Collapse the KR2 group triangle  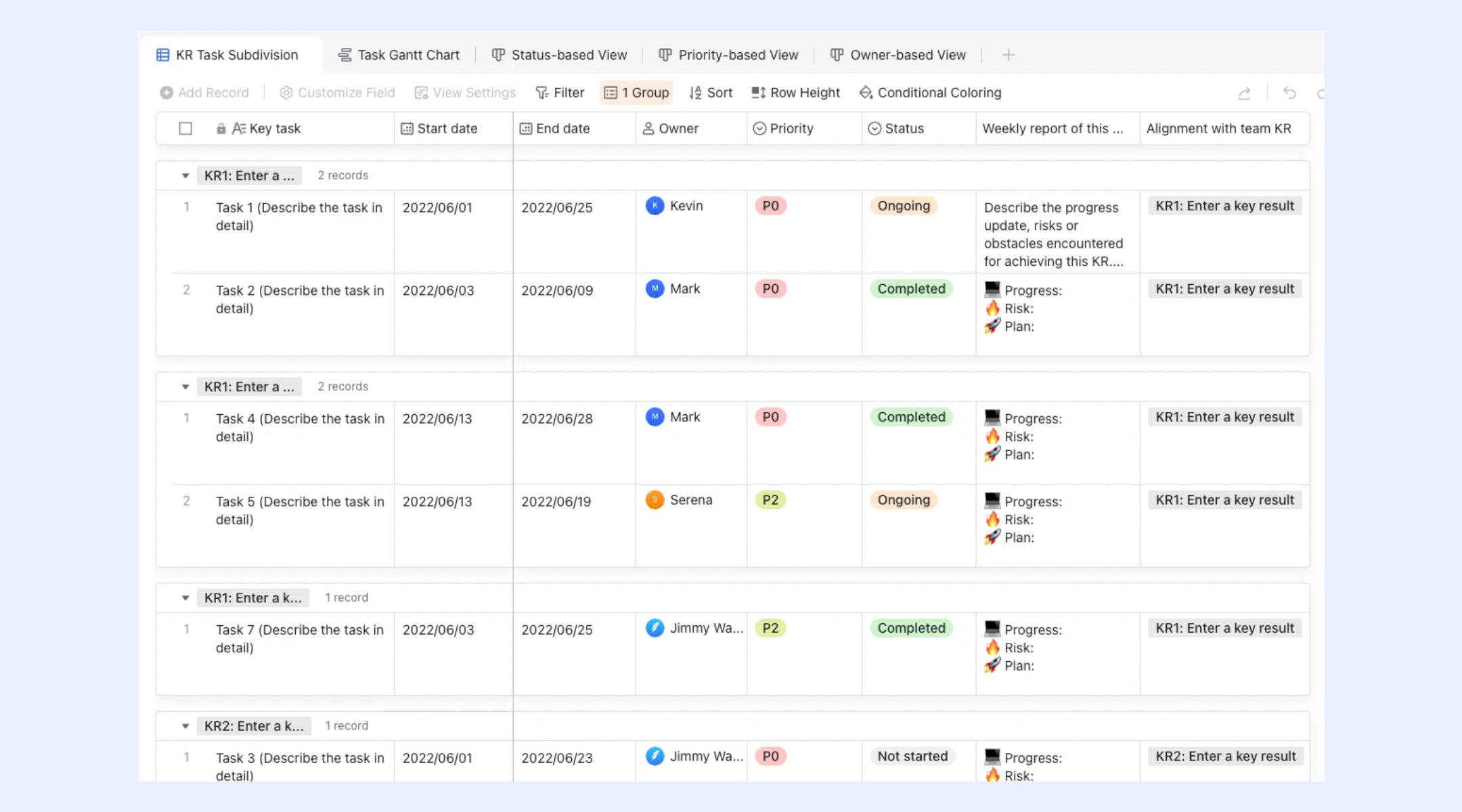tap(185, 726)
